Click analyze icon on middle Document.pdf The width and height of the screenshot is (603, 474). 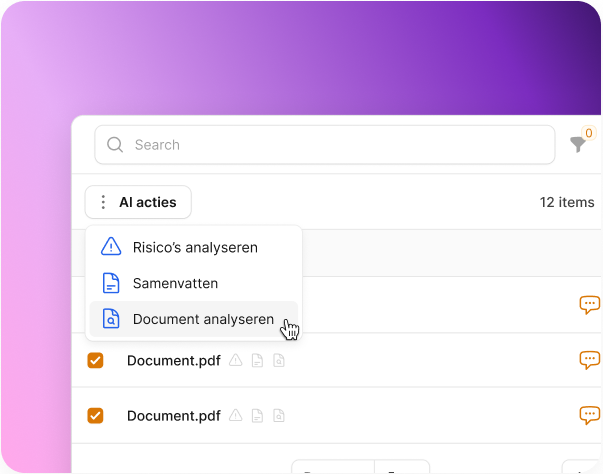tap(279, 361)
